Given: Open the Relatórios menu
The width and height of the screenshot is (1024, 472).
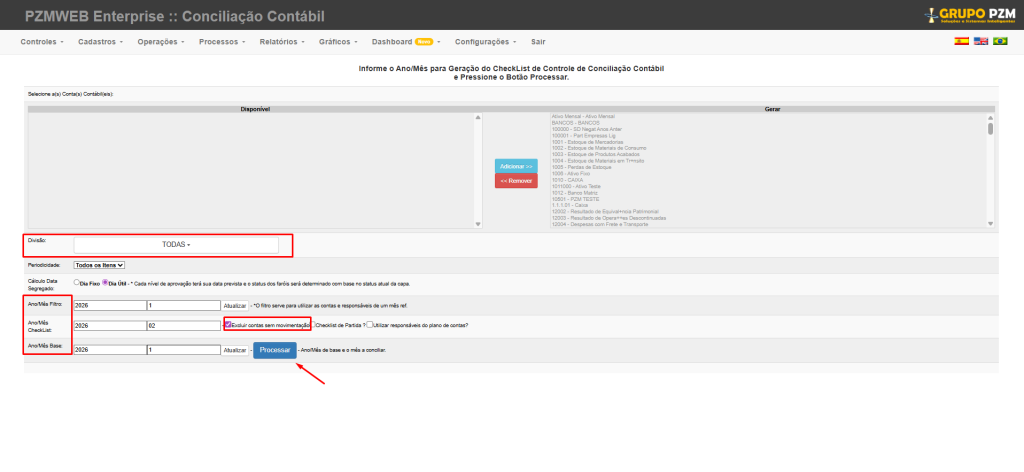Looking at the screenshot, I should [281, 42].
